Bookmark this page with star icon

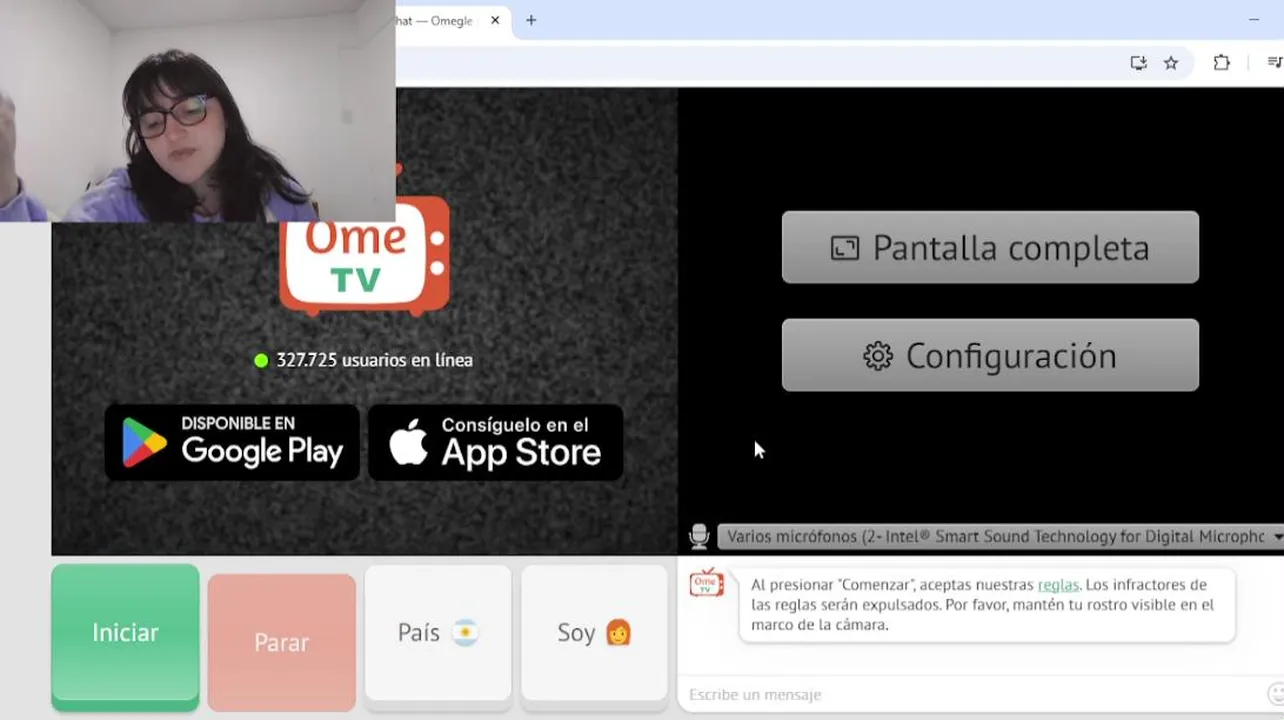pos(1171,63)
